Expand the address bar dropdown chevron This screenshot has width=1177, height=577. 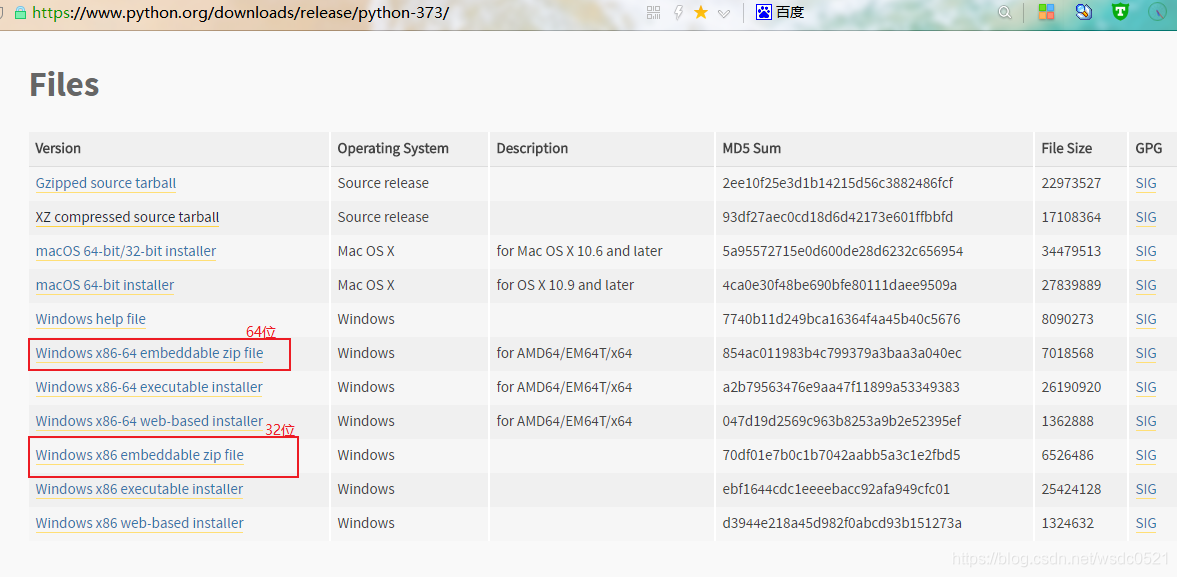[x=724, y=13]
